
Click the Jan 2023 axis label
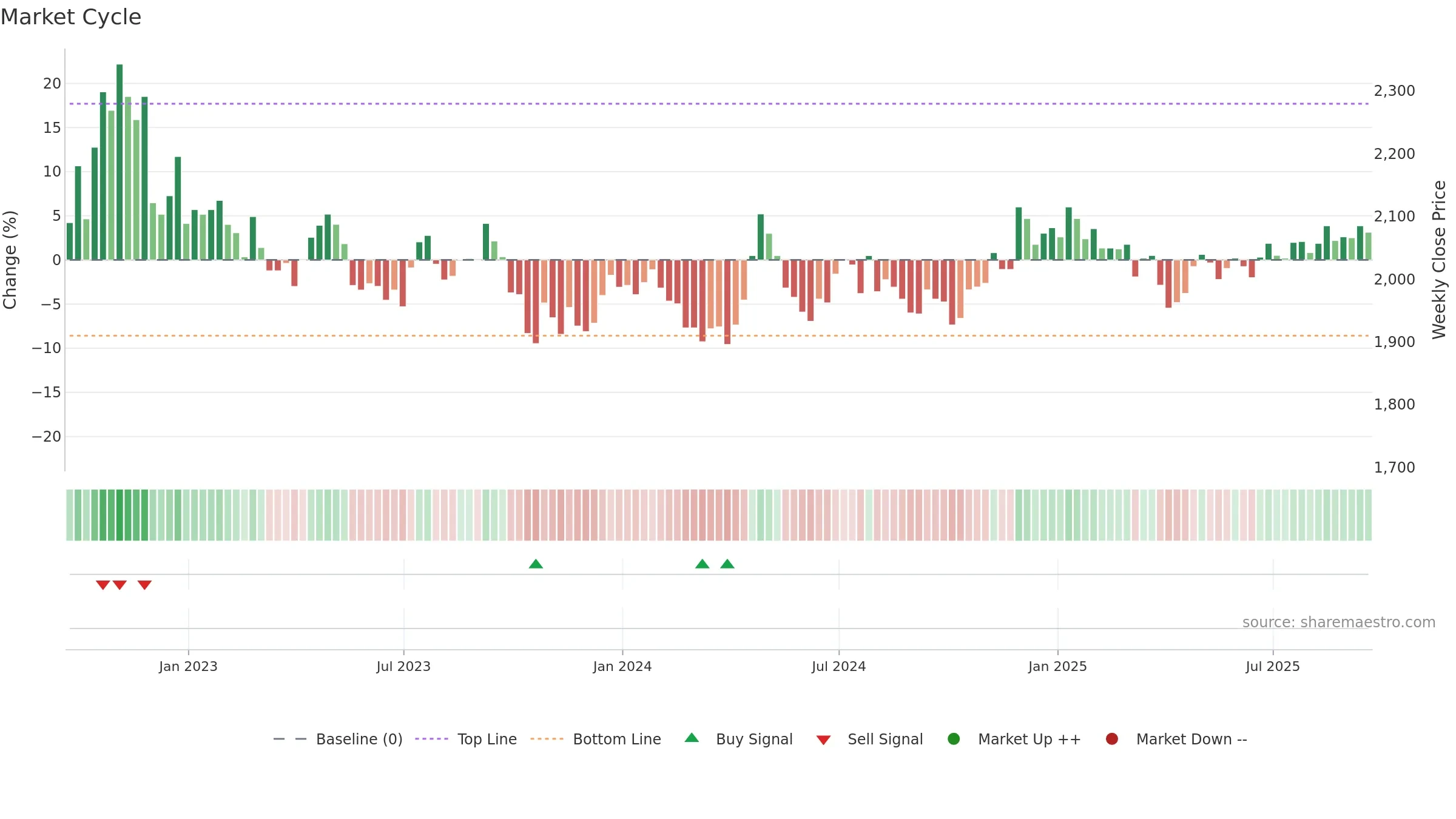pyautogui.click(x=188, y=666)
